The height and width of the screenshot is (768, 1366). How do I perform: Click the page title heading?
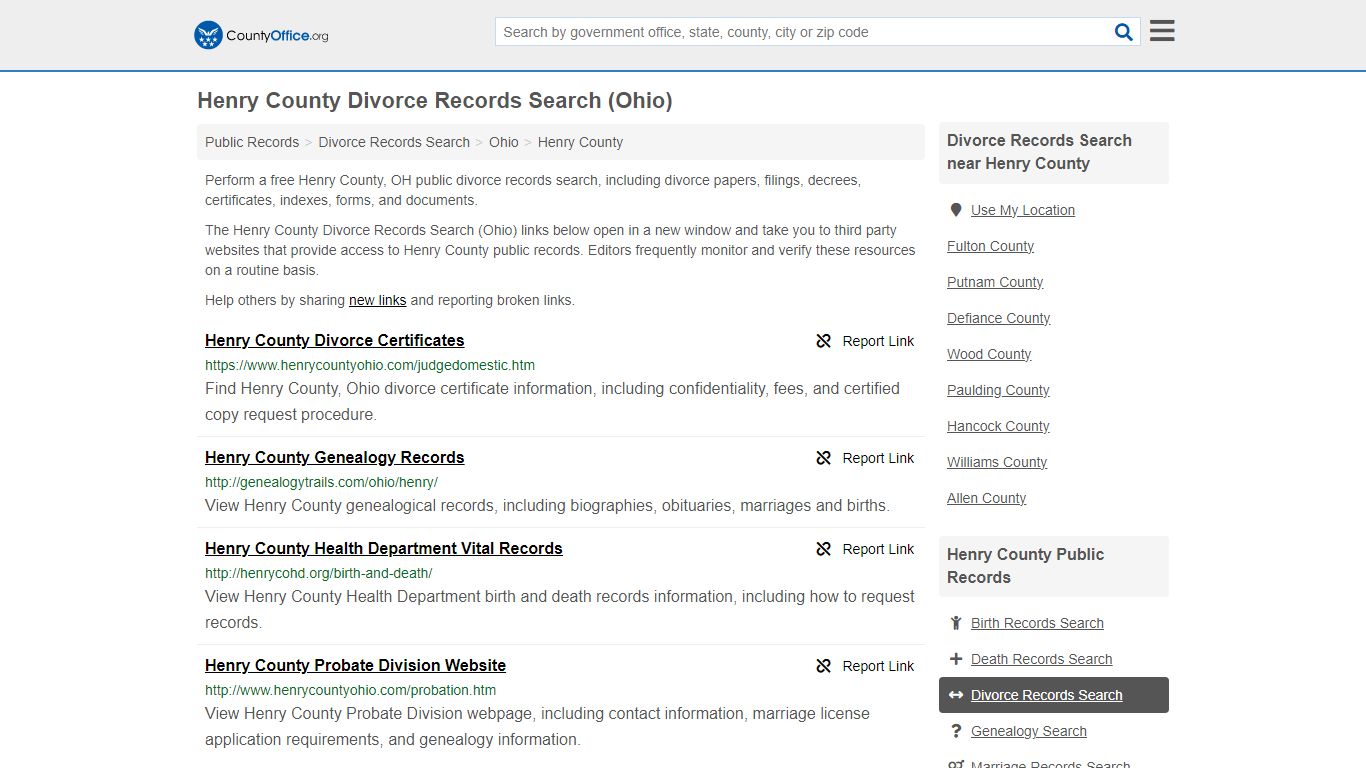[435, 100]
